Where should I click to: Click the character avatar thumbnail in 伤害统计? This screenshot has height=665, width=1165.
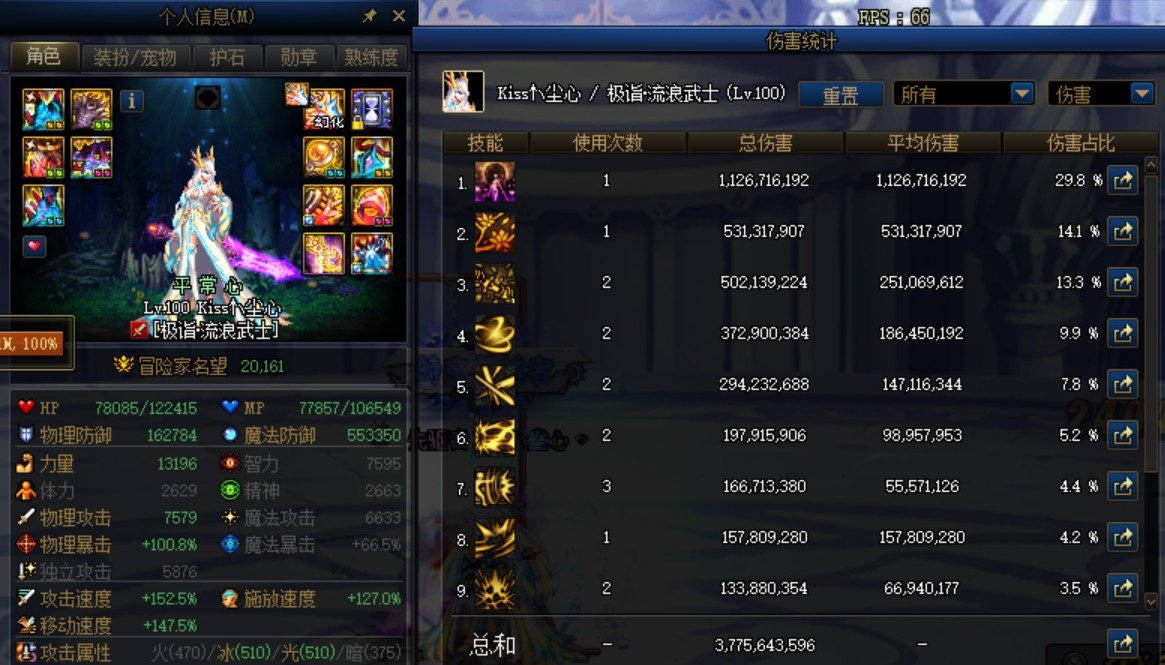463,92
